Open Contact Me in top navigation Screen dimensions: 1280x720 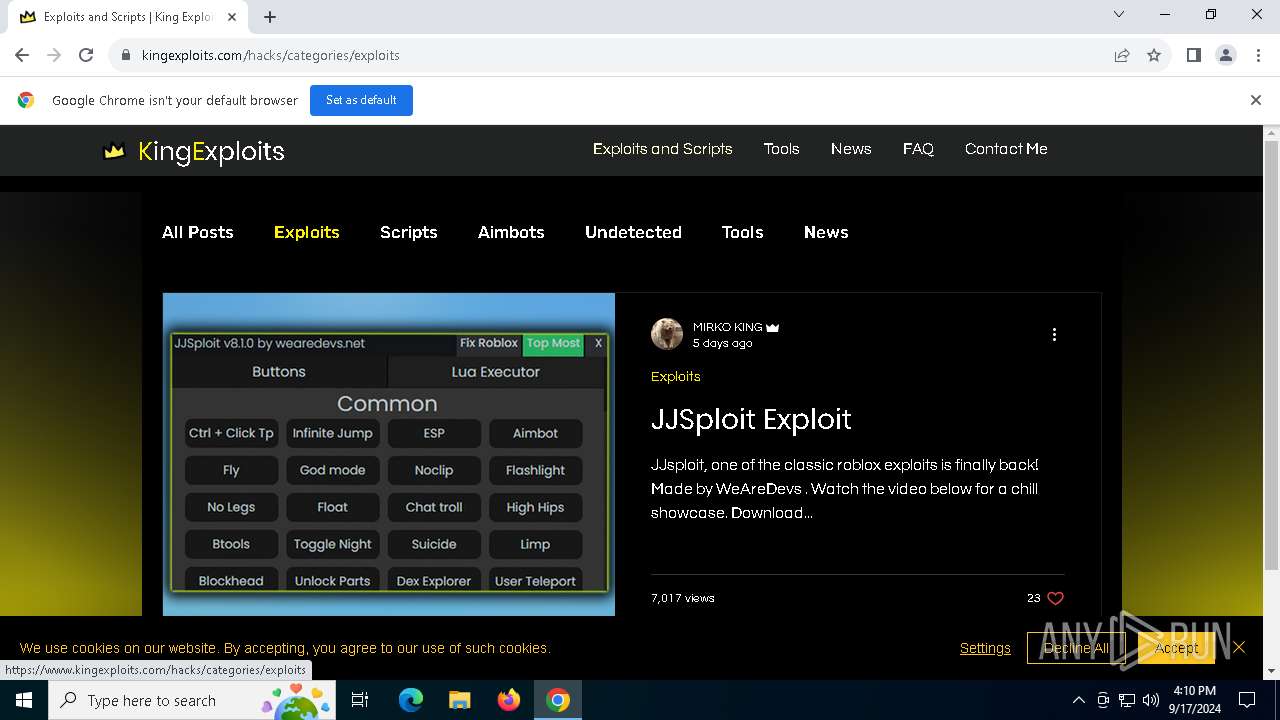[1006, 148]
